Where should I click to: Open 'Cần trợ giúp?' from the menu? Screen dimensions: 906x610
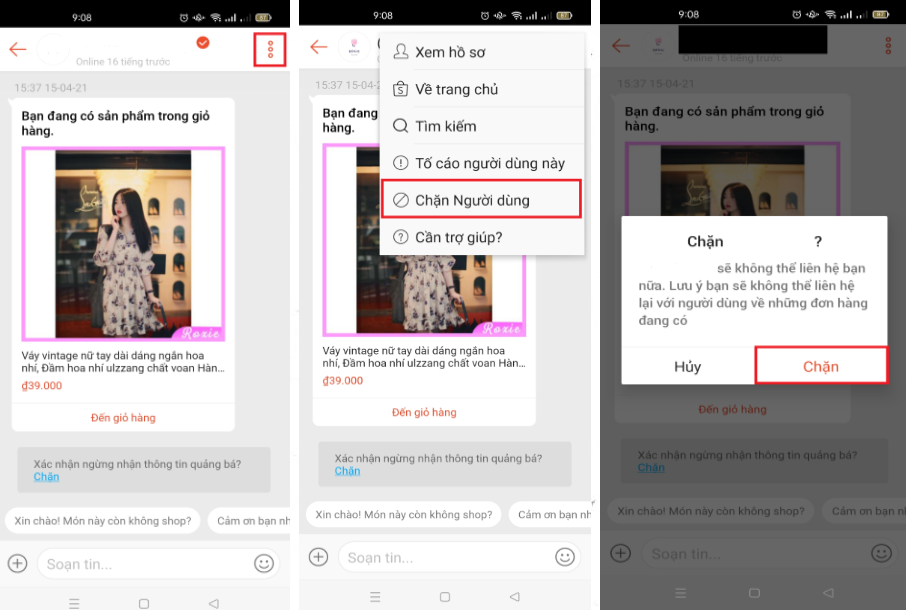pos(458,237)
